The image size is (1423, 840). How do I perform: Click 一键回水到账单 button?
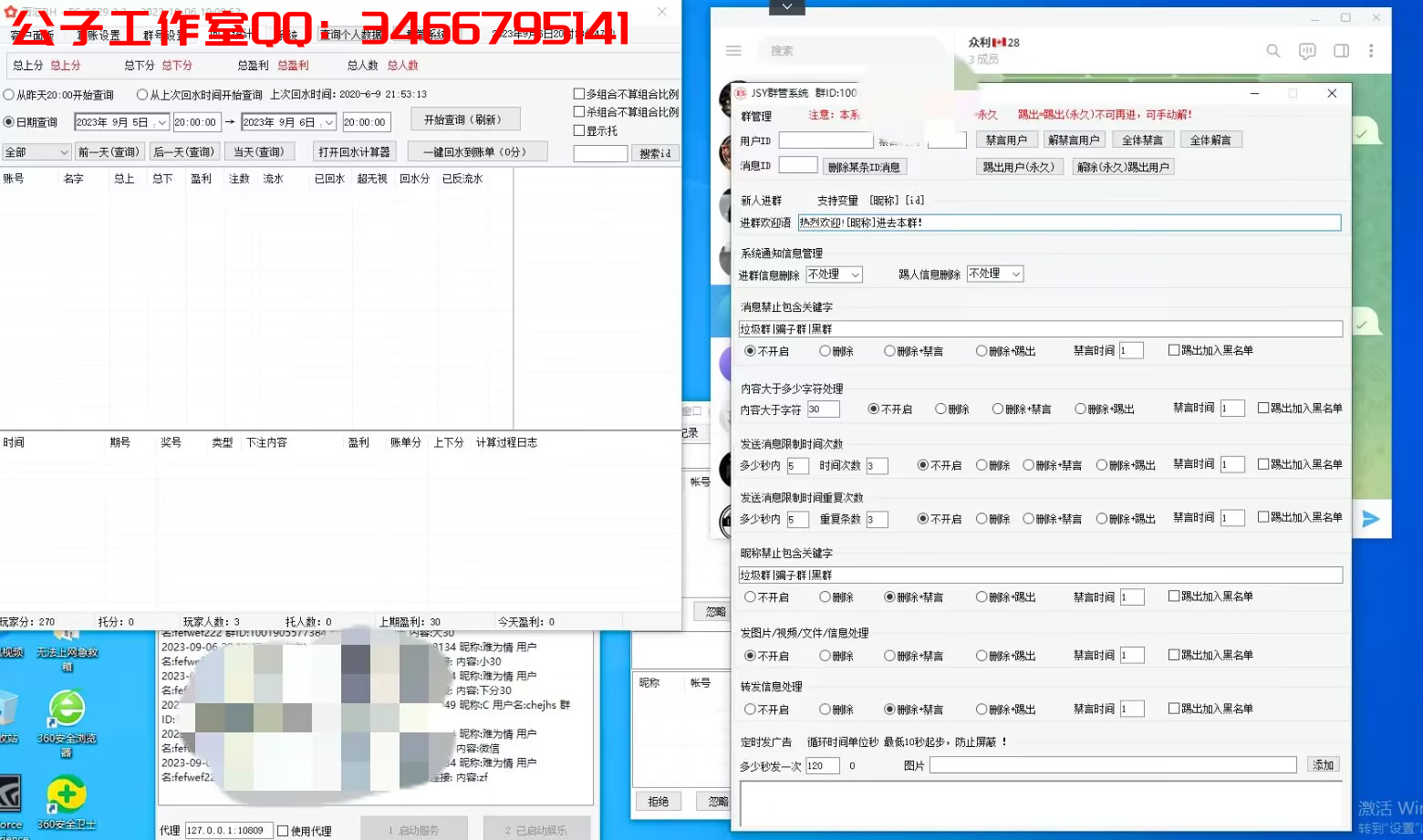click(x=478, y=151)
